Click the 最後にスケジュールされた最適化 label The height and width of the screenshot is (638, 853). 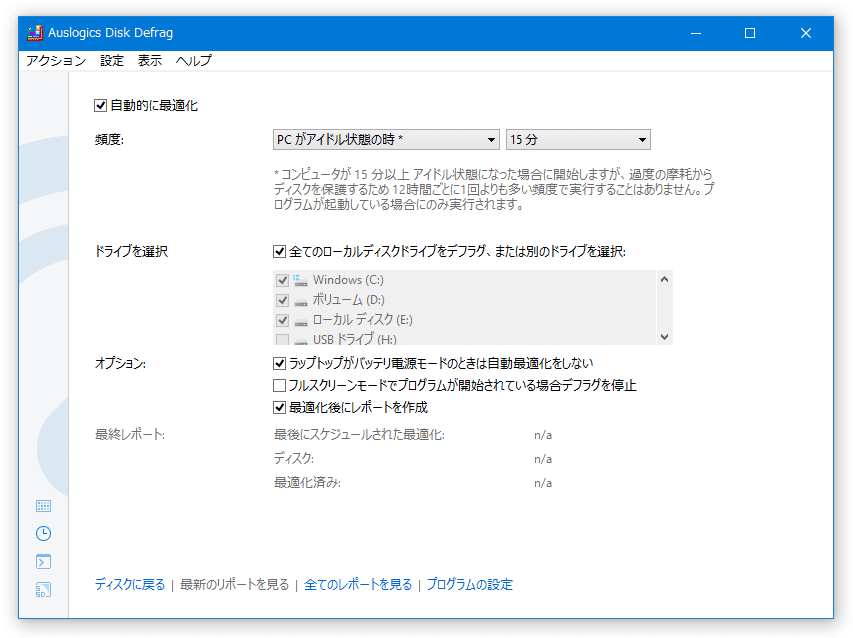pos(359,435)
